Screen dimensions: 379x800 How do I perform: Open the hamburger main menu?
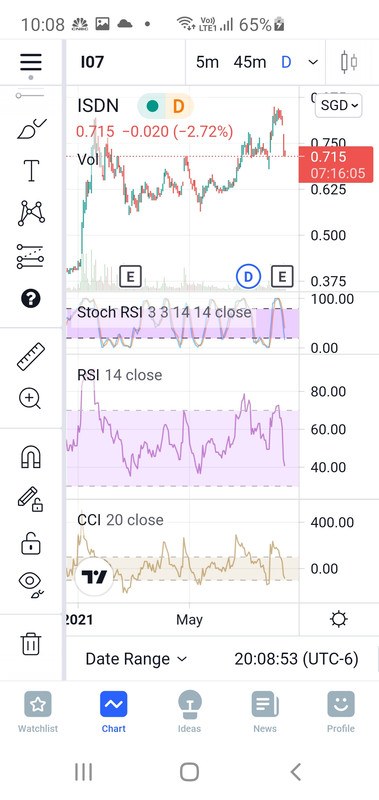pos(31,62)
